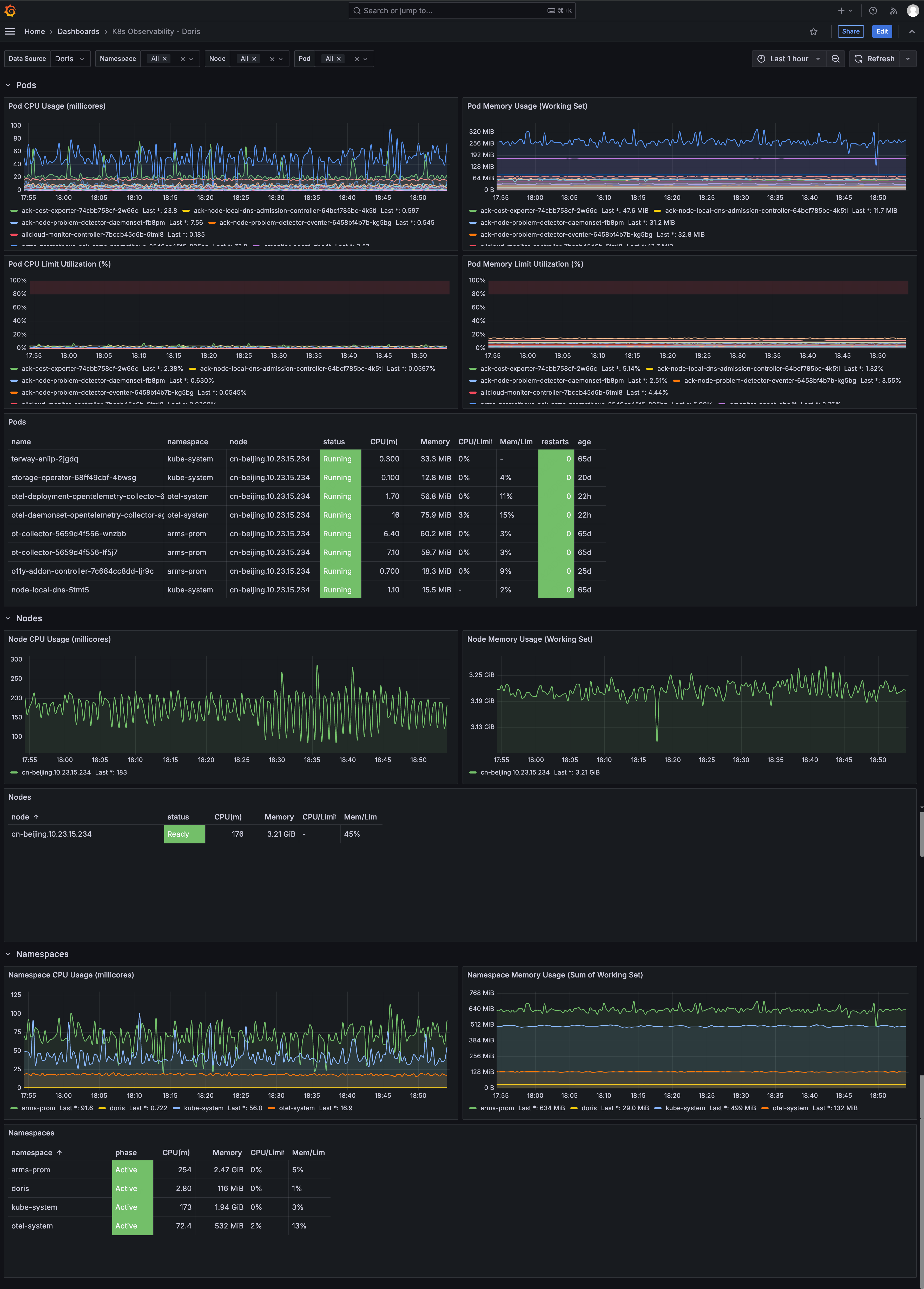
Task: Click green swatch of cn-beijing in Node Memory legend
Action: [473, 772]
